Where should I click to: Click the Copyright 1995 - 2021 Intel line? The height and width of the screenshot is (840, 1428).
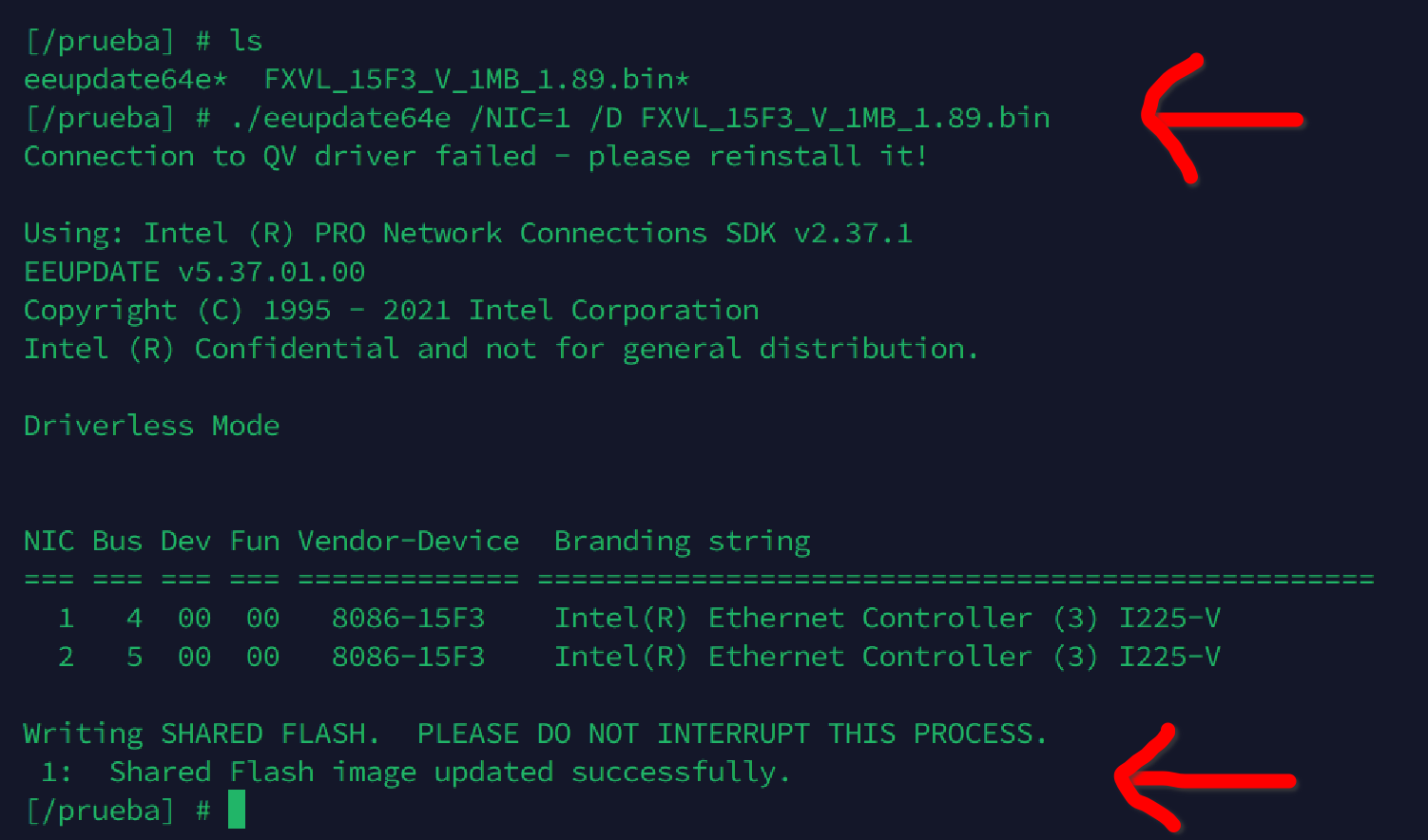[x=391, y=311]
